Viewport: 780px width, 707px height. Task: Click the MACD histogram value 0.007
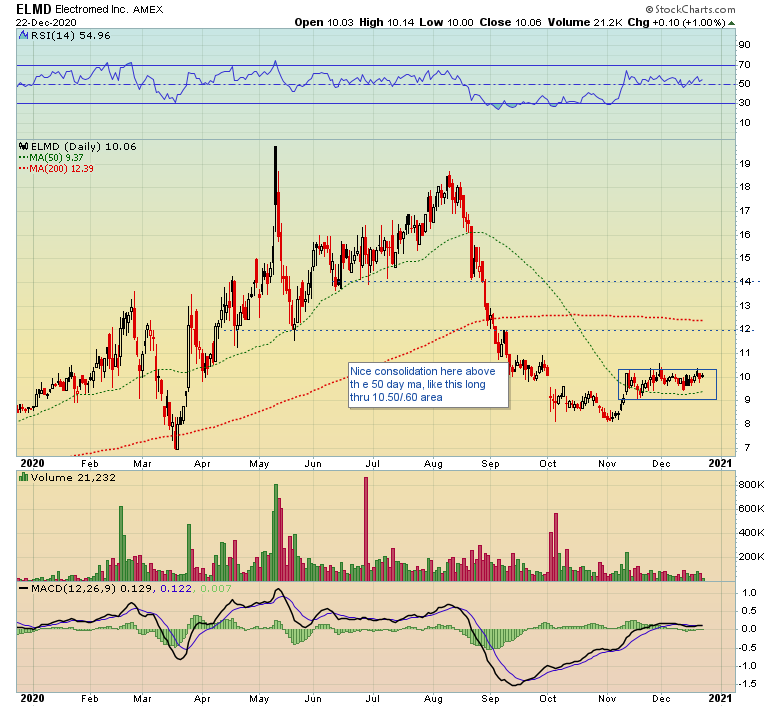pos(216,588)
